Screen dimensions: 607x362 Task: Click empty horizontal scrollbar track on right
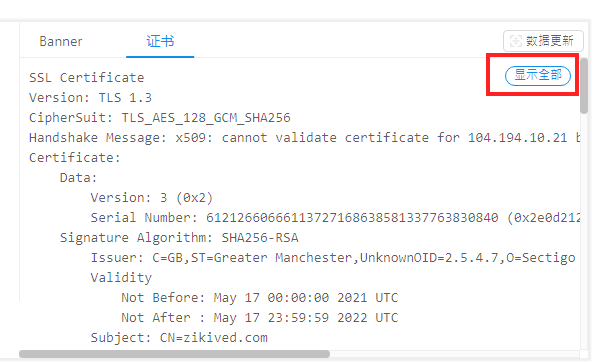455,354
